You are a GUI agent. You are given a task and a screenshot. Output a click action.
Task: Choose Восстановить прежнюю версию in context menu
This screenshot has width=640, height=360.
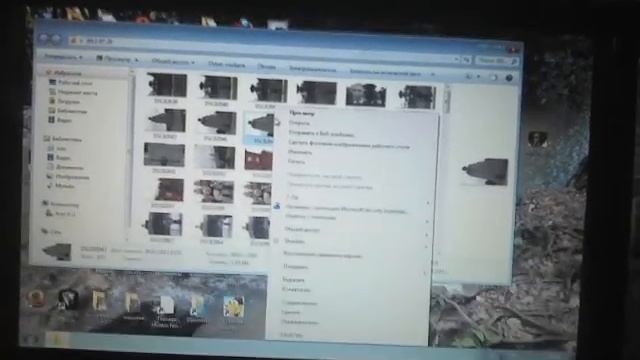pyautogui.click(x=323, y=256)
